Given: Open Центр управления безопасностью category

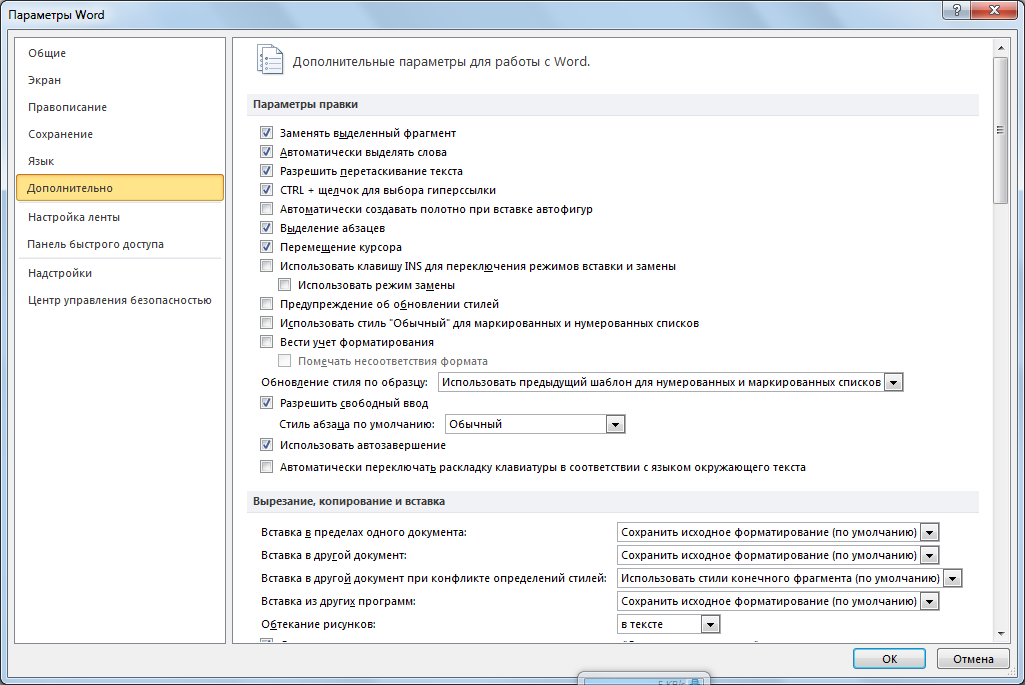Looking at the screenshot, I should coord(120,300).
